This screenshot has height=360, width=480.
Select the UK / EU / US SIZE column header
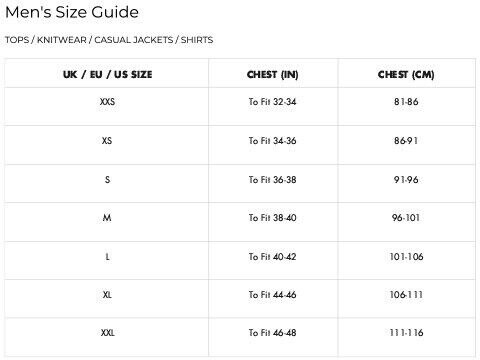coord(107,74)
